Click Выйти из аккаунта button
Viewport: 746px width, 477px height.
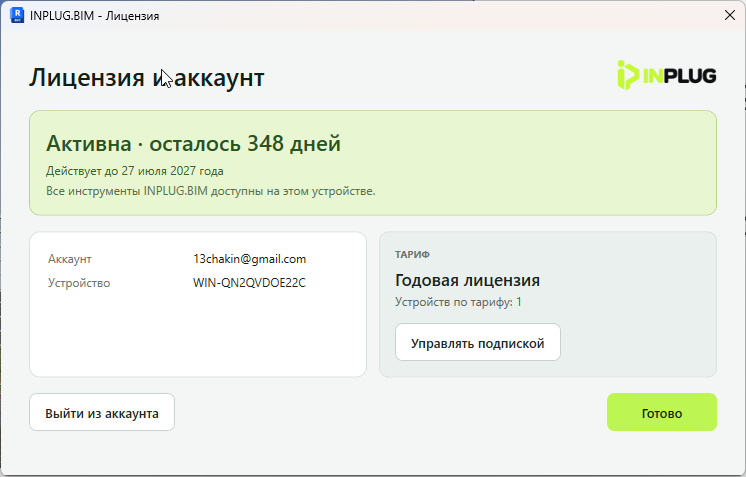point(102,412)
